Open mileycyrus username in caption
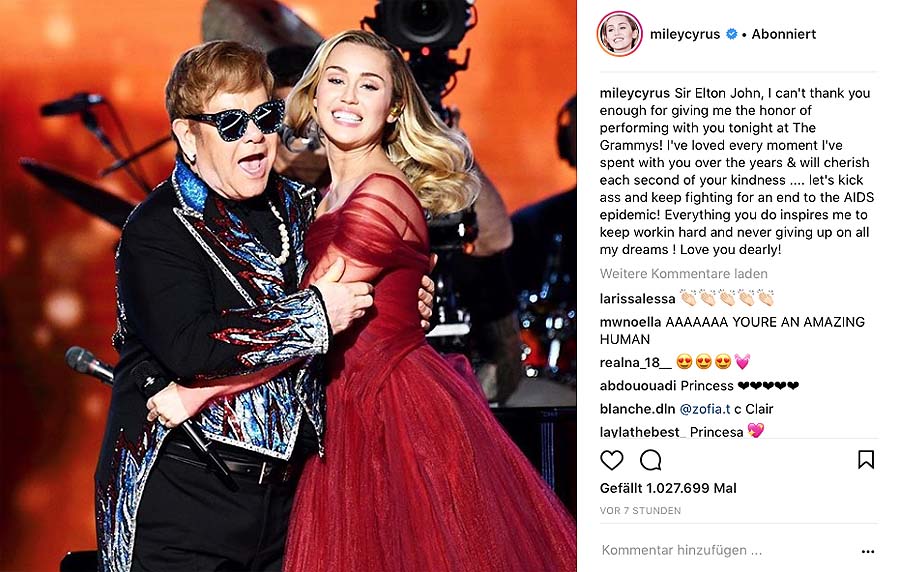Image resolution: width=900 pixels, height=572 pixels. [x=635, y=93]
